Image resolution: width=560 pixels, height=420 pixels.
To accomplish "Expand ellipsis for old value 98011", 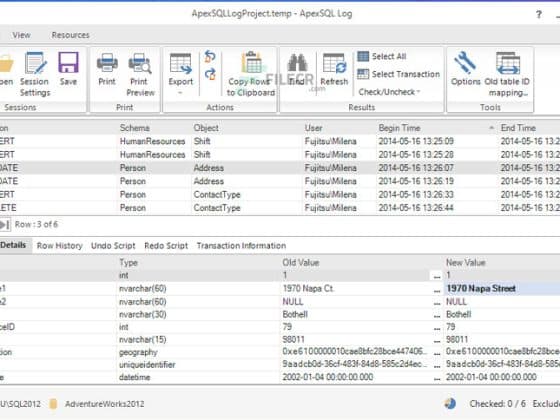I will click(x=436, y=340).
